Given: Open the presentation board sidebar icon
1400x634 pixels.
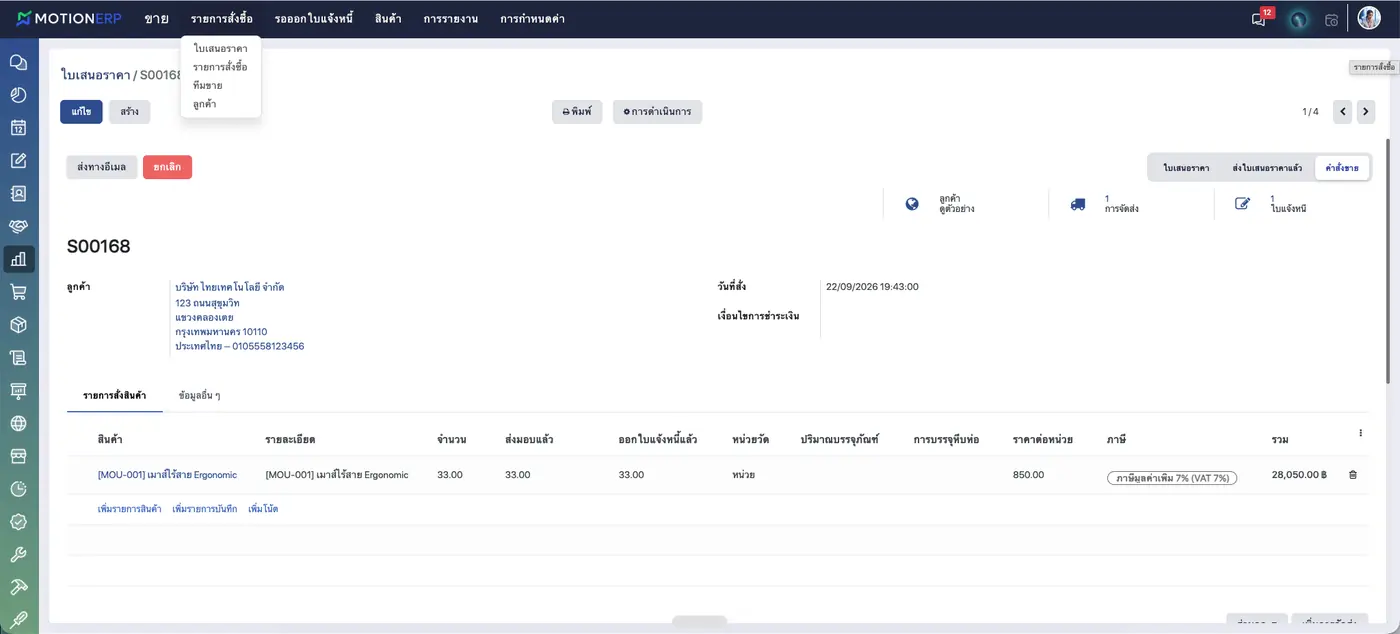Looking at the screenshot, I should point(18,390).
